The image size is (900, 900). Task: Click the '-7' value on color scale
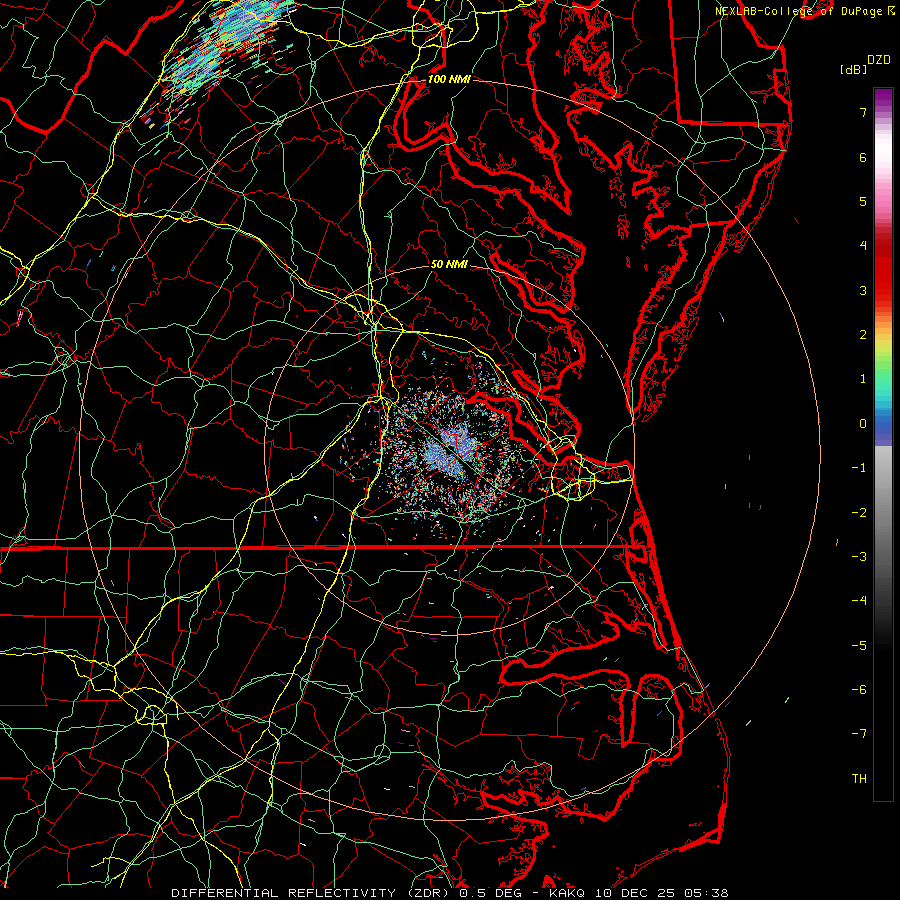[x=859, y=734]
